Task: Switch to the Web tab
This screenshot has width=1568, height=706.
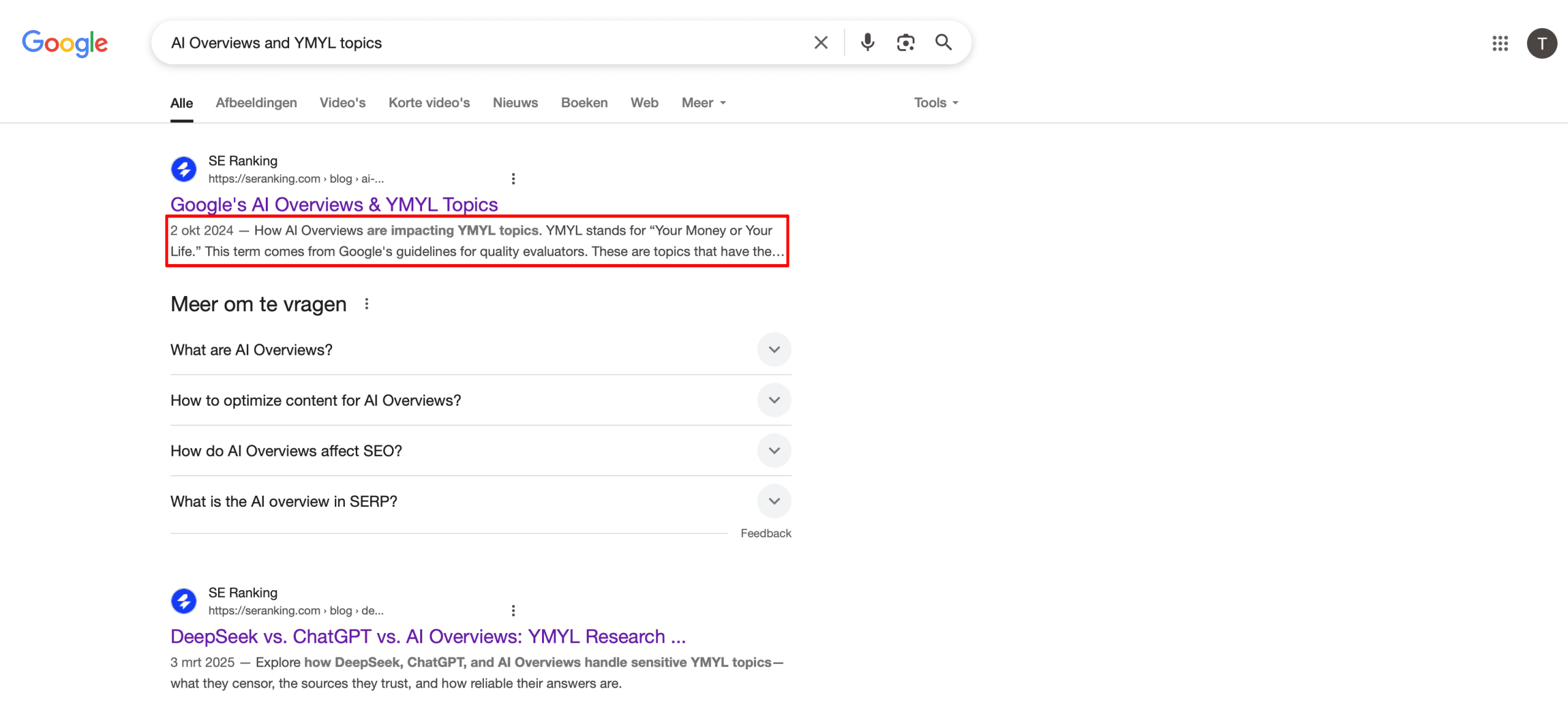Action: point(644,102)
